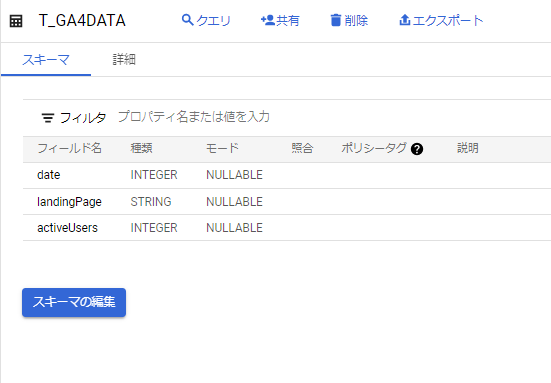The height and width of the screenshot is (383, 551).
Task: Click the フィルタ filter icon
Action: click(48, 118)
